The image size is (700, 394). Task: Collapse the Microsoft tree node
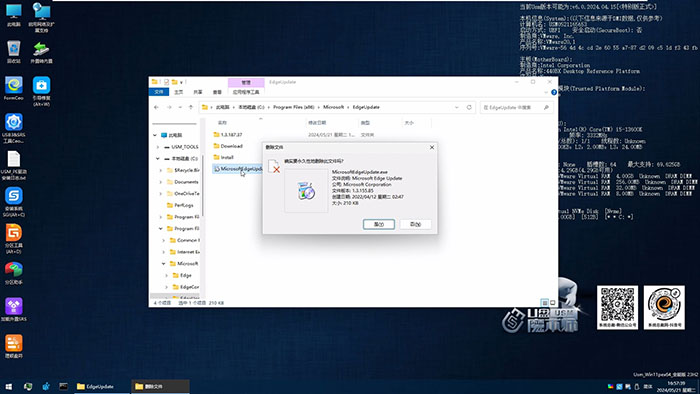pos(164,263)
